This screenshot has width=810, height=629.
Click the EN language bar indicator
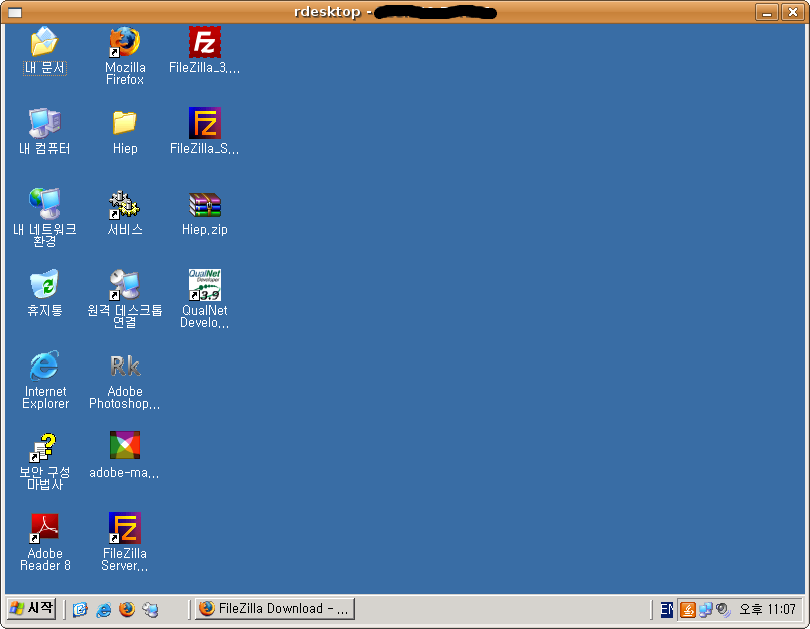(666, 609)
